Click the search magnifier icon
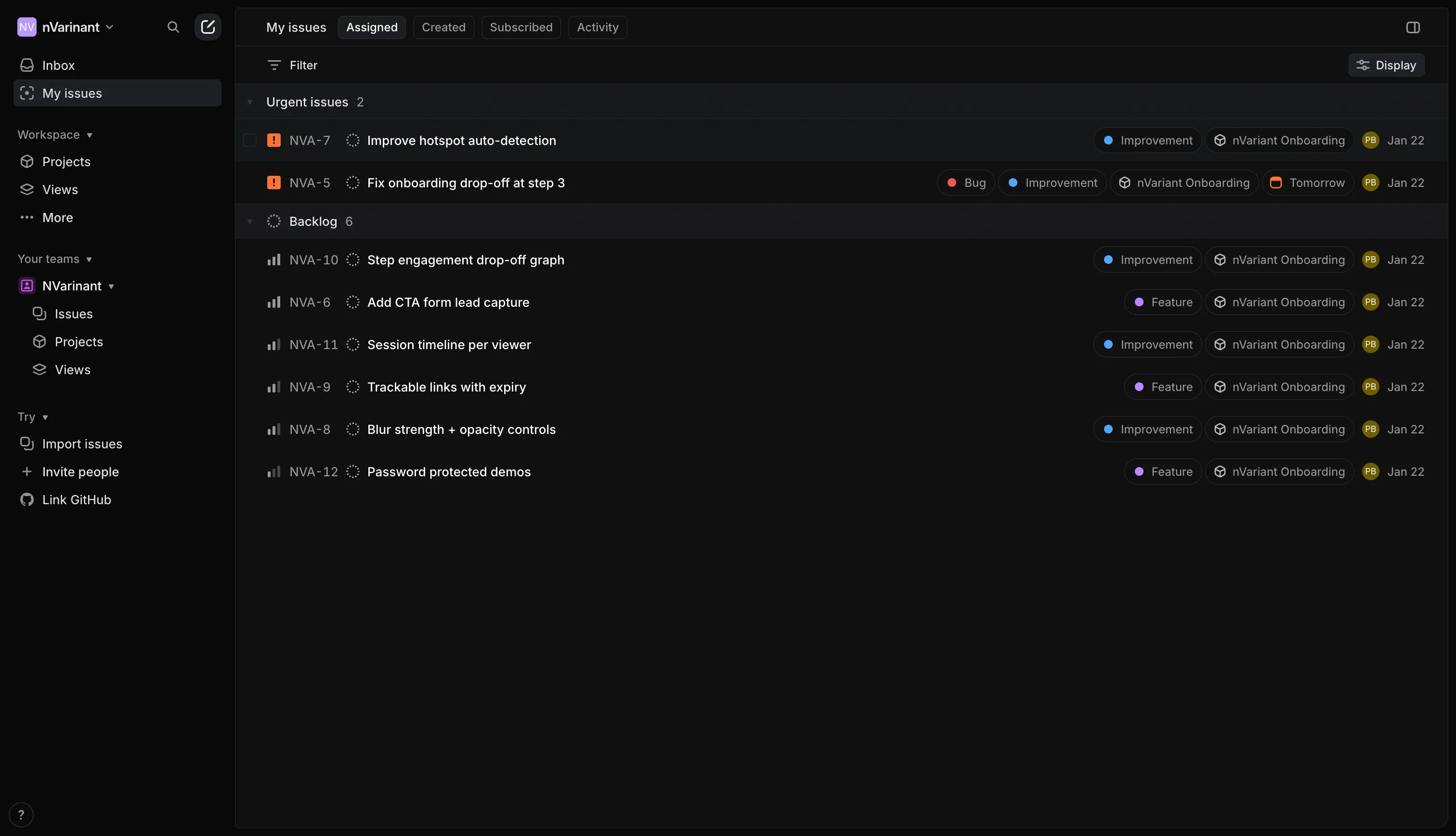The image size is (1456, 836). click(x=173, y=27)
